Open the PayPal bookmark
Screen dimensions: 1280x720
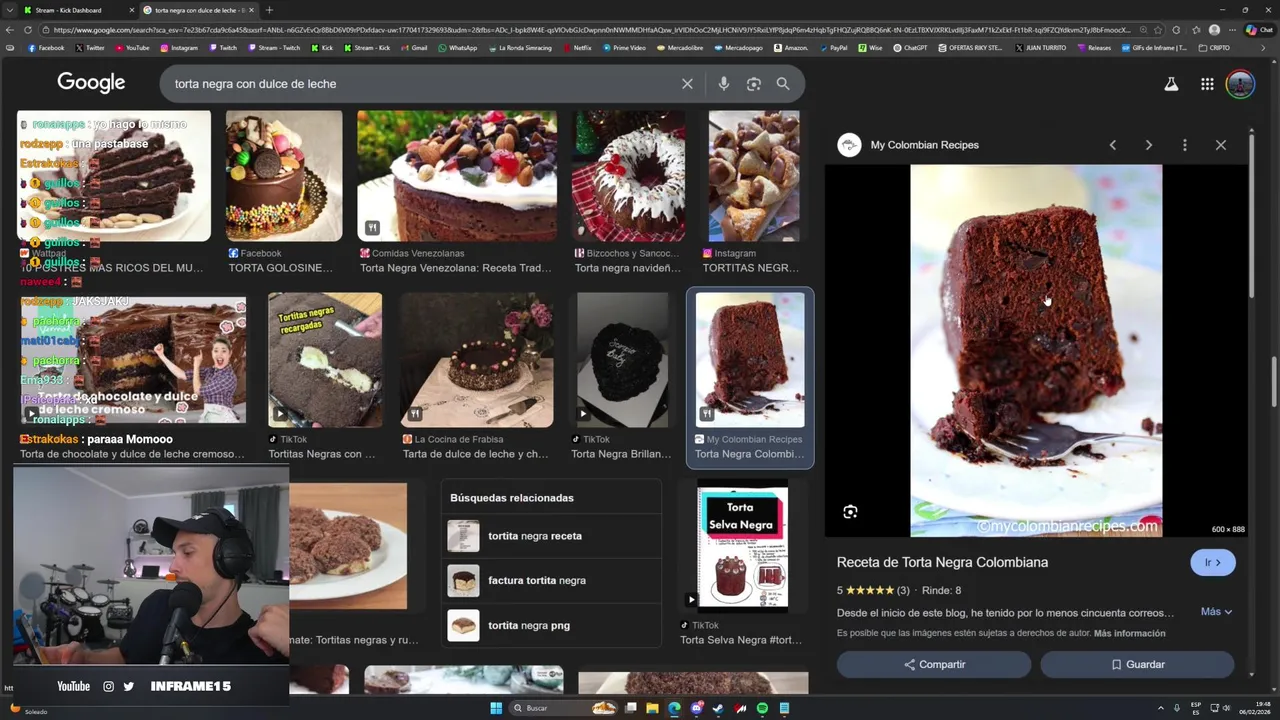[x=833, y=47]
